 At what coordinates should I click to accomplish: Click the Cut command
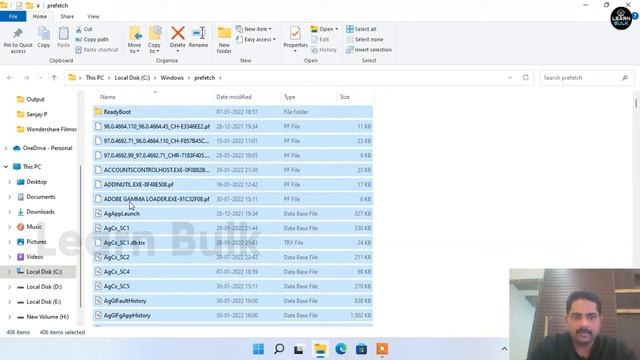tap(84, 29)
